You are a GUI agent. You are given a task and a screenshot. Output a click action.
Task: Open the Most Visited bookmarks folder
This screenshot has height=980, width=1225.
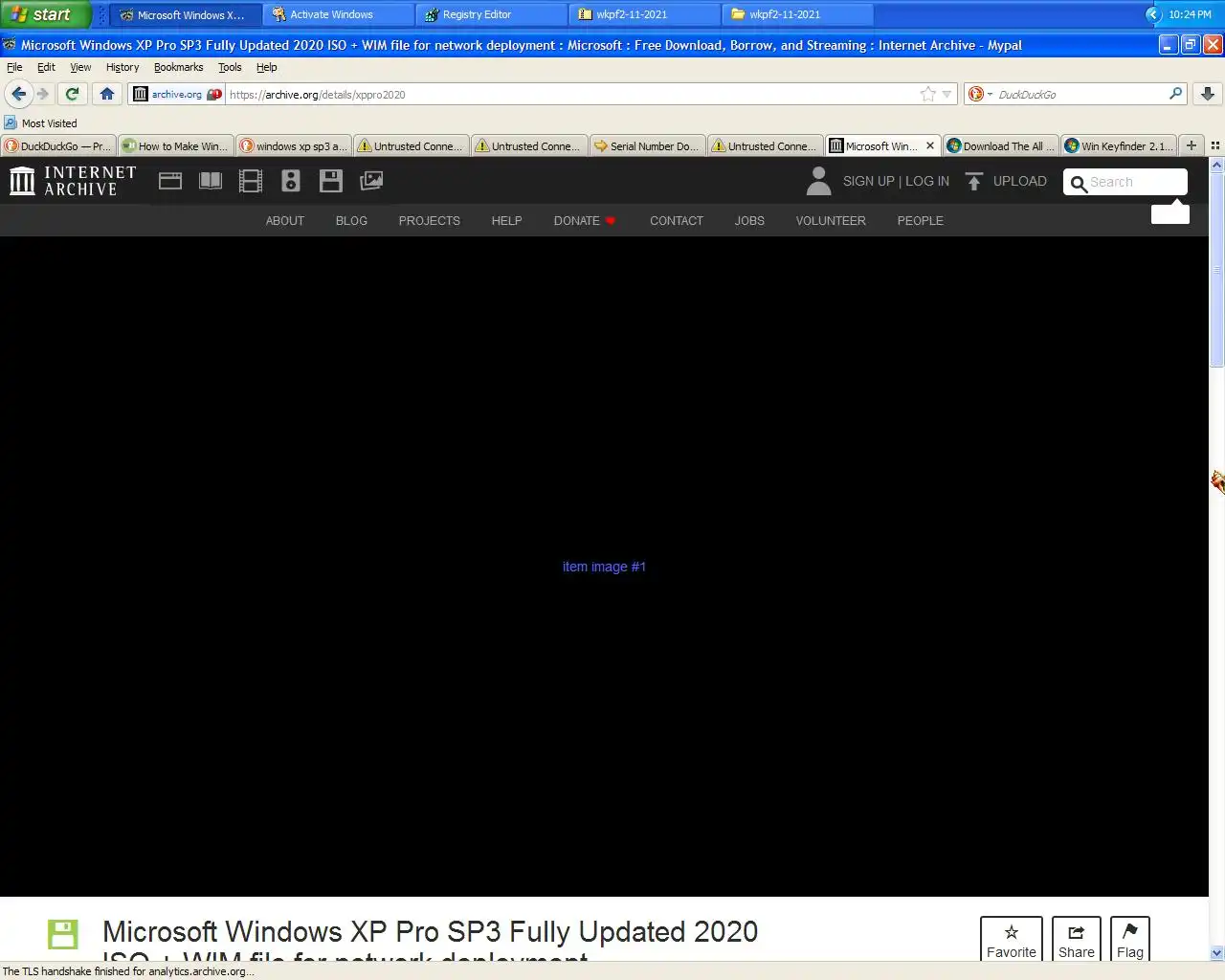tap(40, 122)
